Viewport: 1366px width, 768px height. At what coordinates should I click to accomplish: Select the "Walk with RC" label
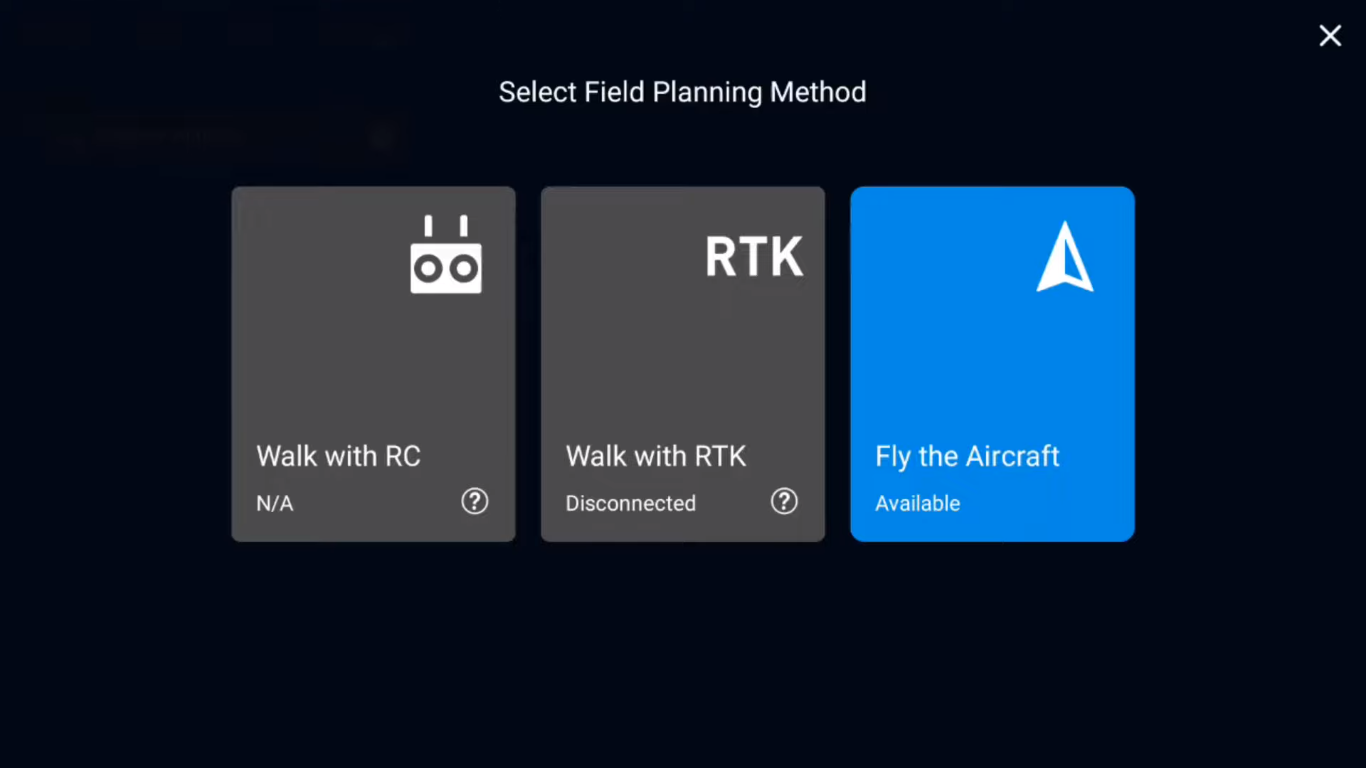pos(338,456)
